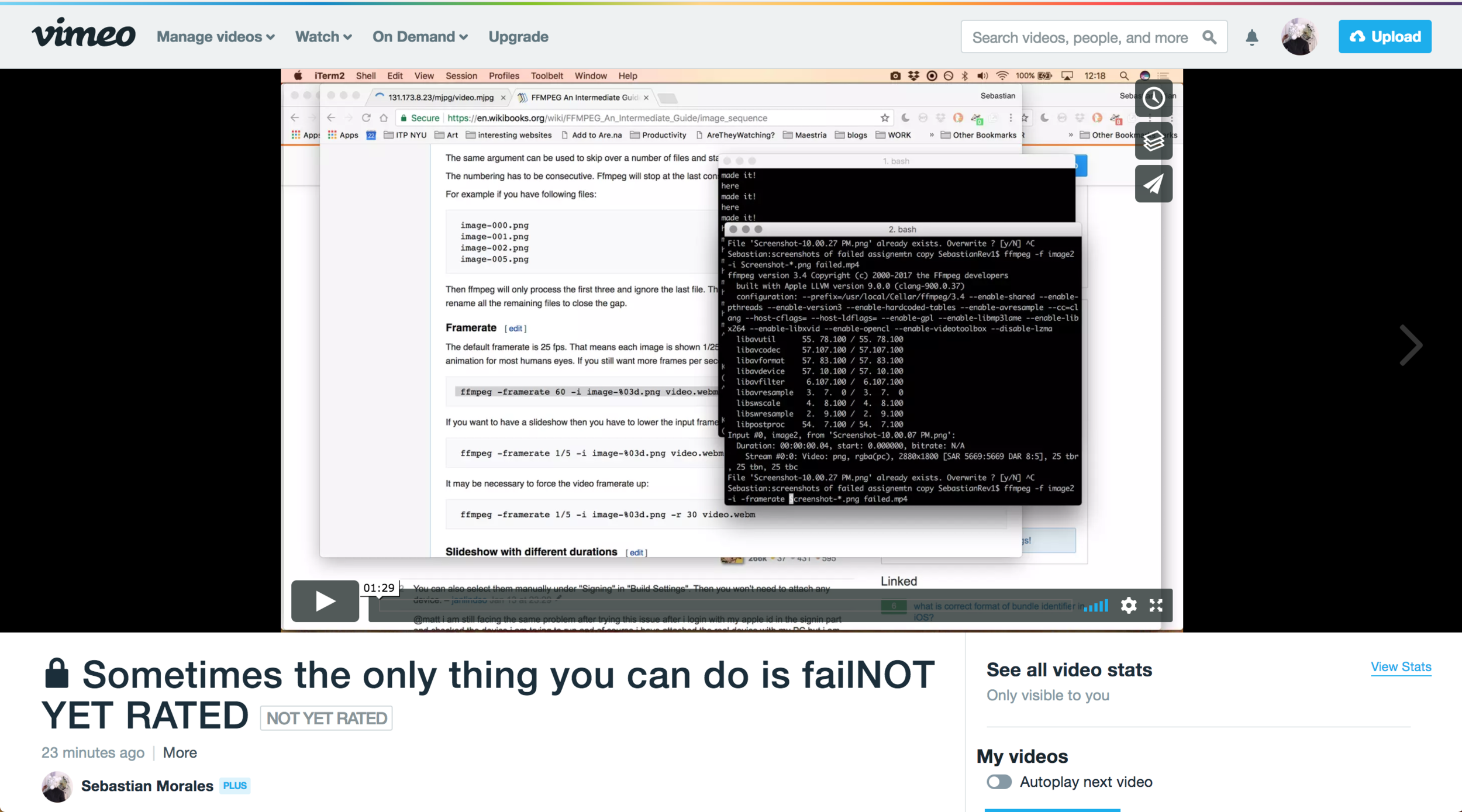The height and width of the screenshot is (812, 1462).
Task: Click the search magnifier icon
Action: tap(1209, 37)
